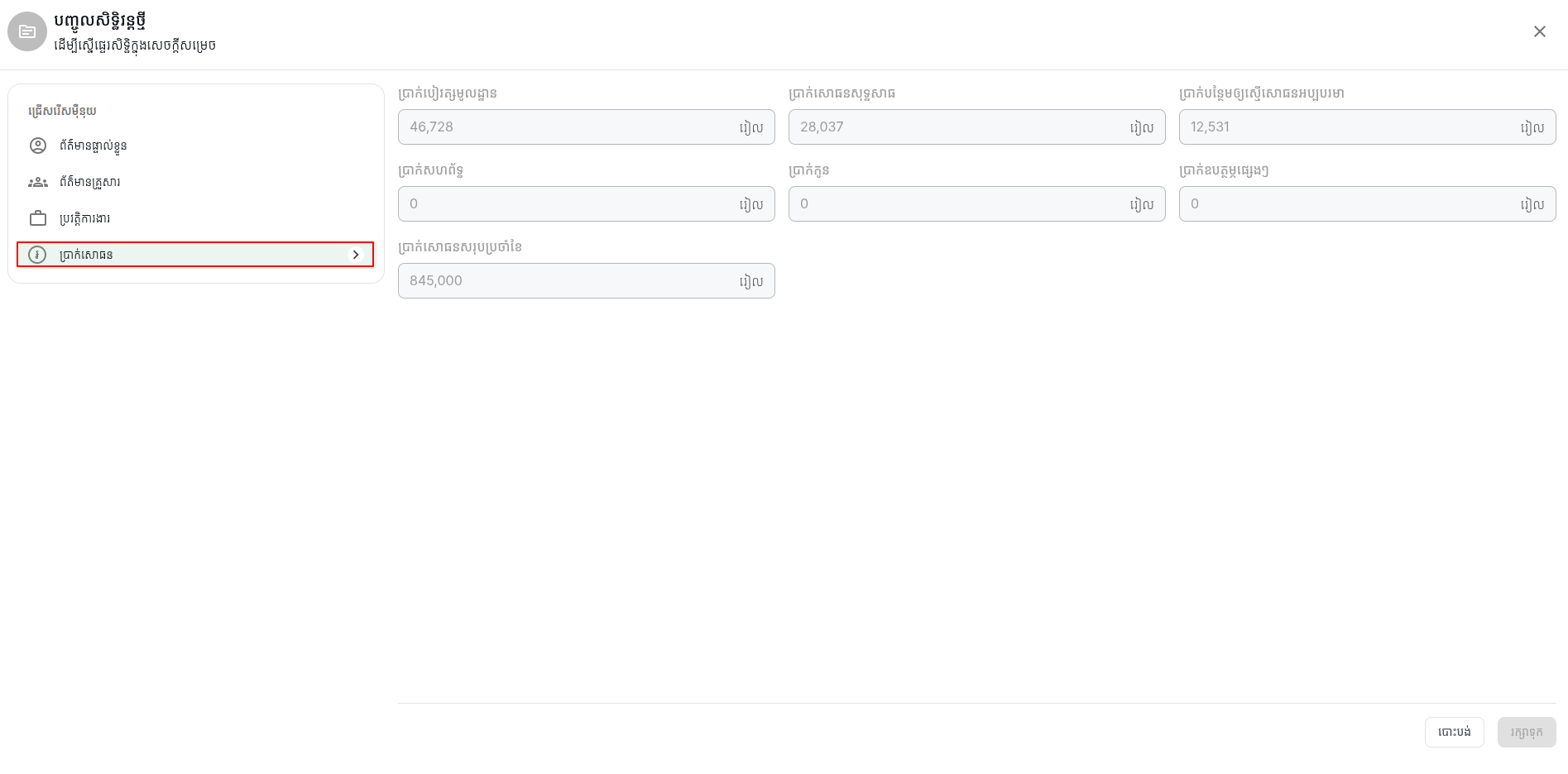Click the ប្រាក់ឧបត្ថម្ភផ្សេងៗ input field
Viewport: 1568px width, 774px height.
click(1367, 203)
